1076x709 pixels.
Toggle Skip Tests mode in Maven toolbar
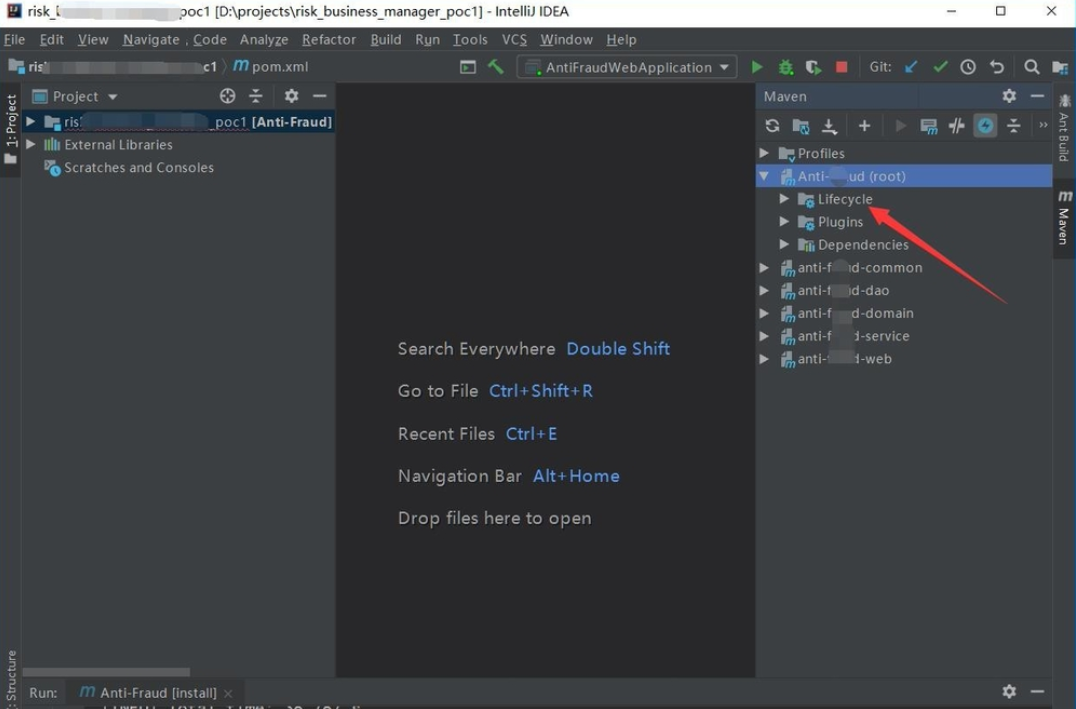point(986,126)
